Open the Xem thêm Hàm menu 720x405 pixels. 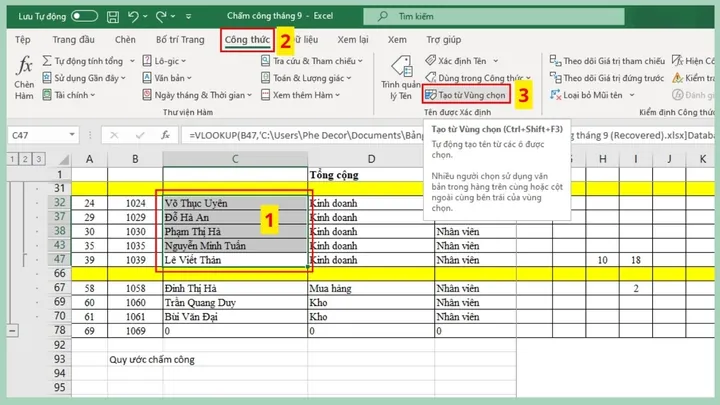[300, 95]
